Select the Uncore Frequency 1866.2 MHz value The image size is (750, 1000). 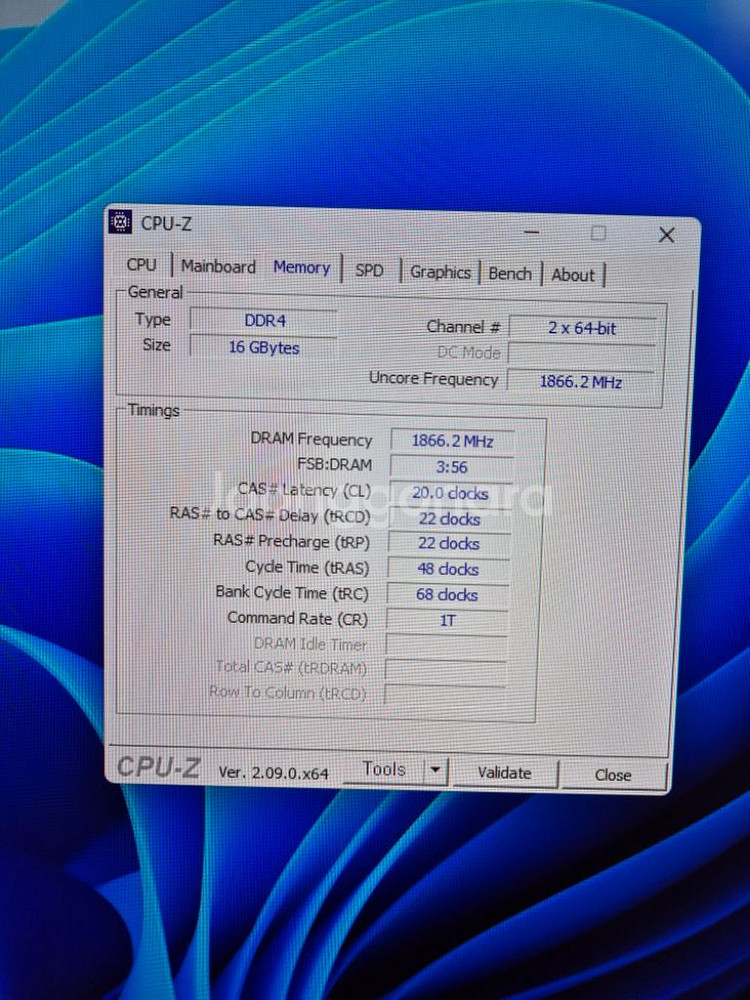pyautogui.click(x=580, y=382)
